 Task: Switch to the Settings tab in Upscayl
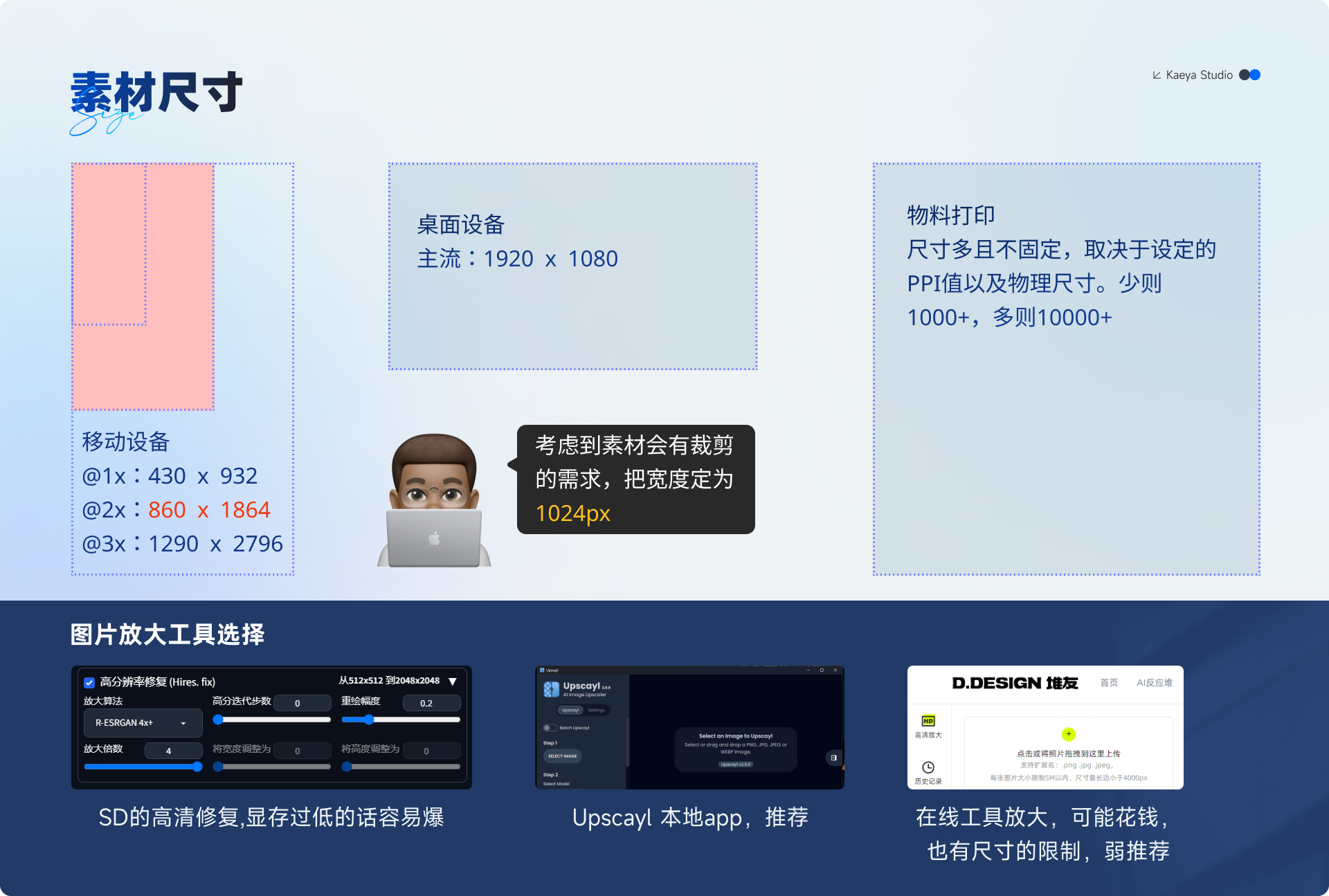point(597,710)
